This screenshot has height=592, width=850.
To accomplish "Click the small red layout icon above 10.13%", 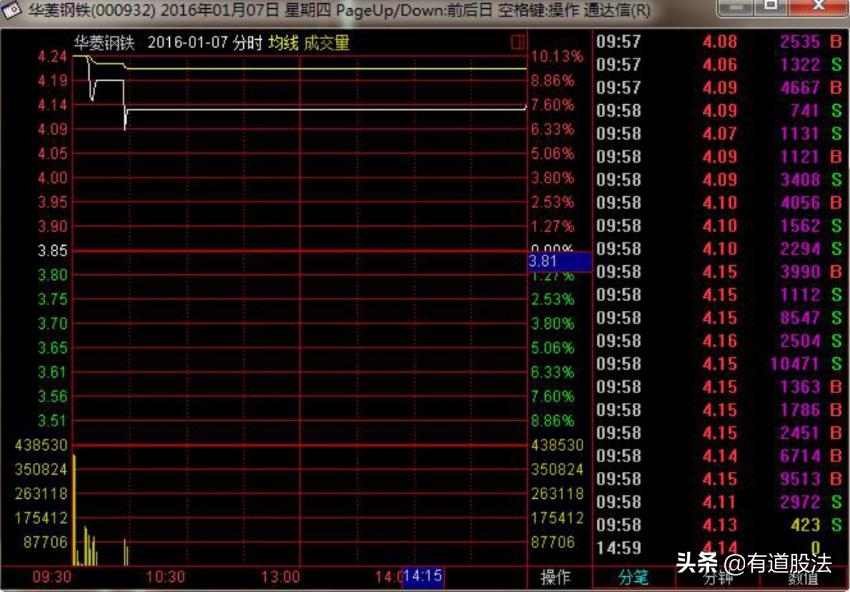I will (518, 42).
